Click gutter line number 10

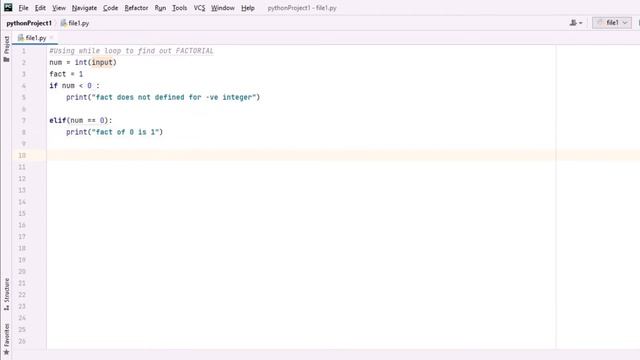click(x=22, y=155)
